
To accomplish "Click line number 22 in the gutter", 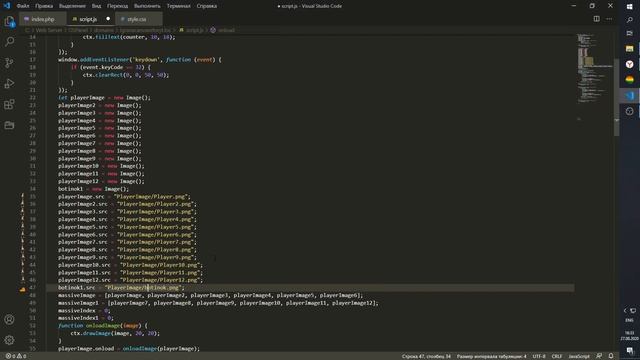I will (x=32, y=98).
